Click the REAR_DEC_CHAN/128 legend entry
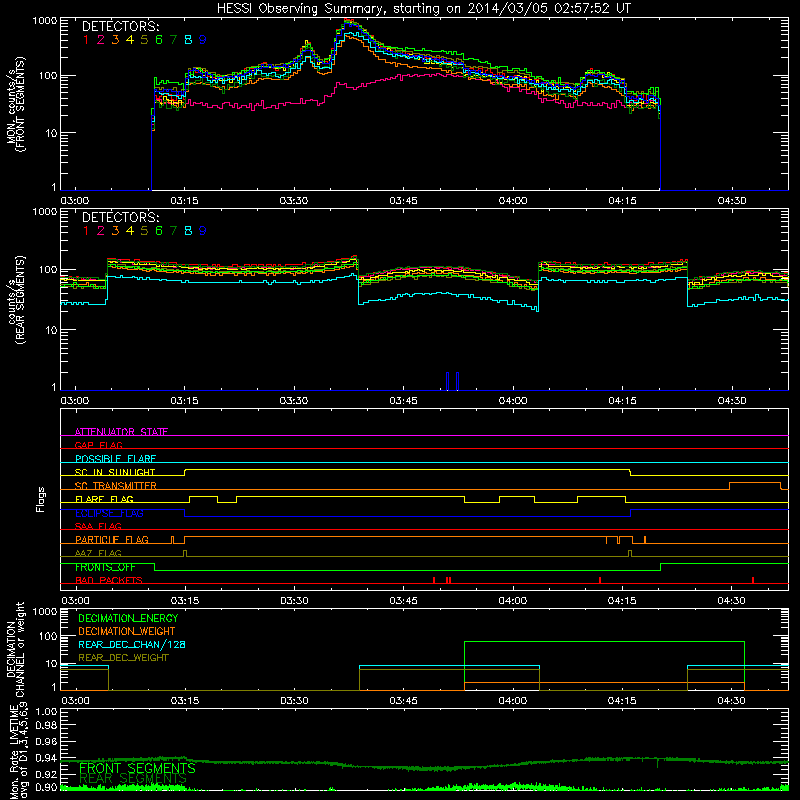 [x=132, y=644]
